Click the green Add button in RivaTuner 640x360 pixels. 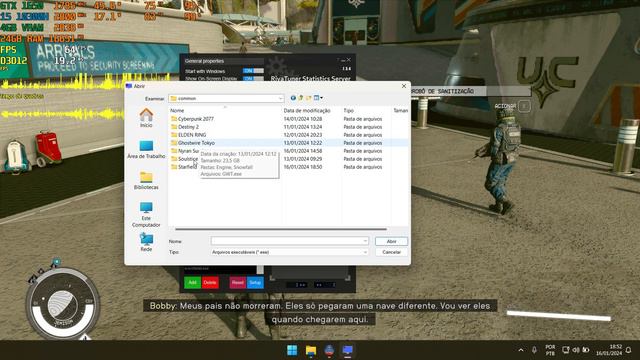click(192, 282)
